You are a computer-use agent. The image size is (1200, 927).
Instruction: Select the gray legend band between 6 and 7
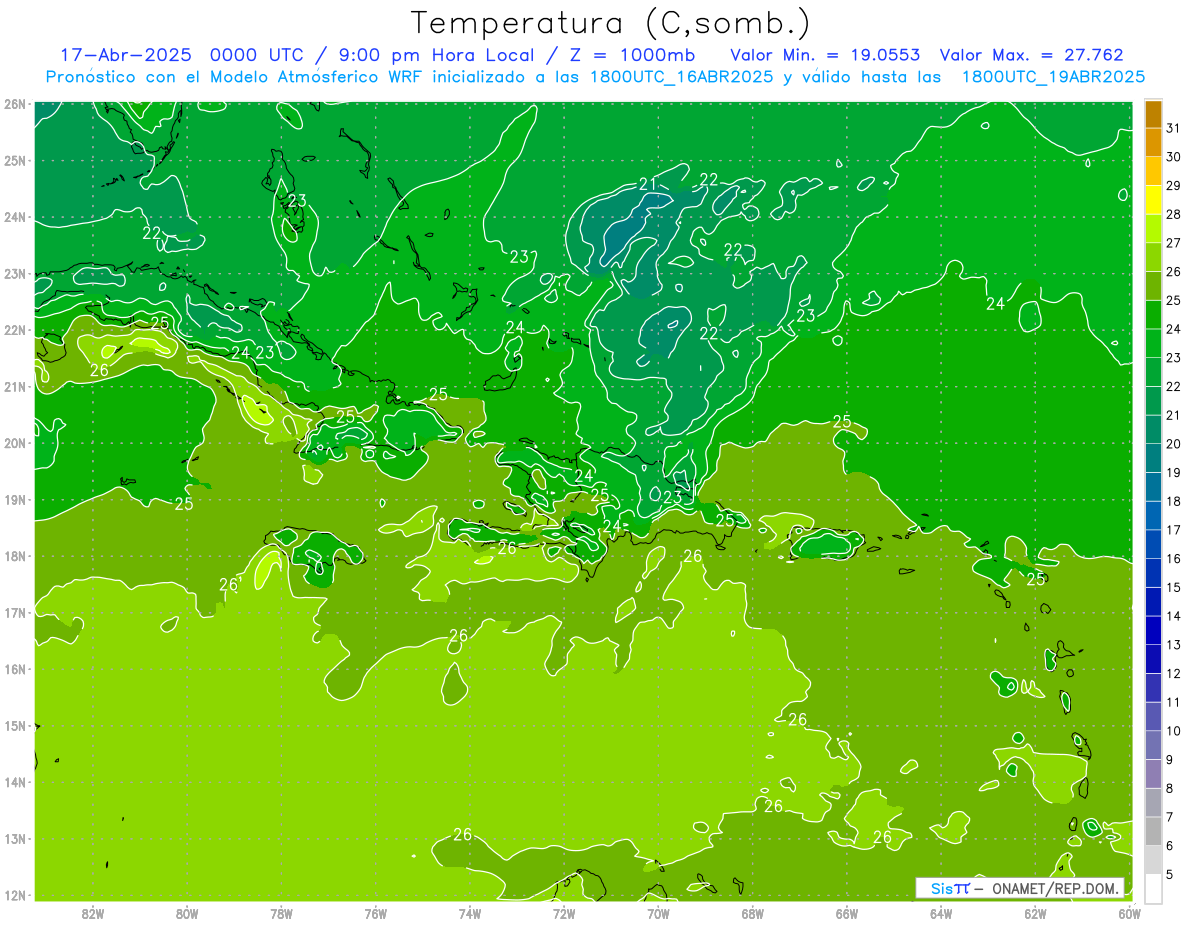pos(1153,831)
